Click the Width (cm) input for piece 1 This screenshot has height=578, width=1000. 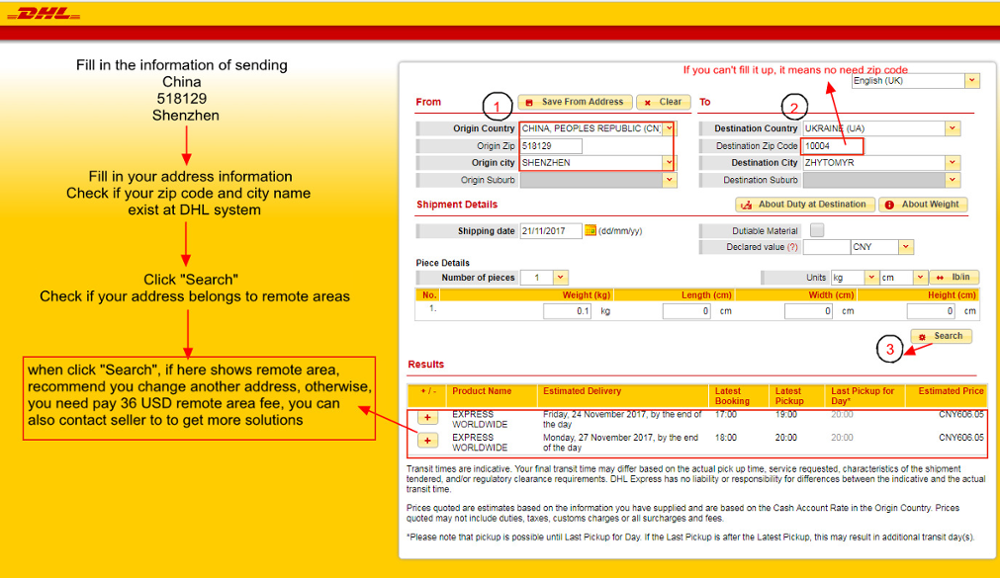809,311
